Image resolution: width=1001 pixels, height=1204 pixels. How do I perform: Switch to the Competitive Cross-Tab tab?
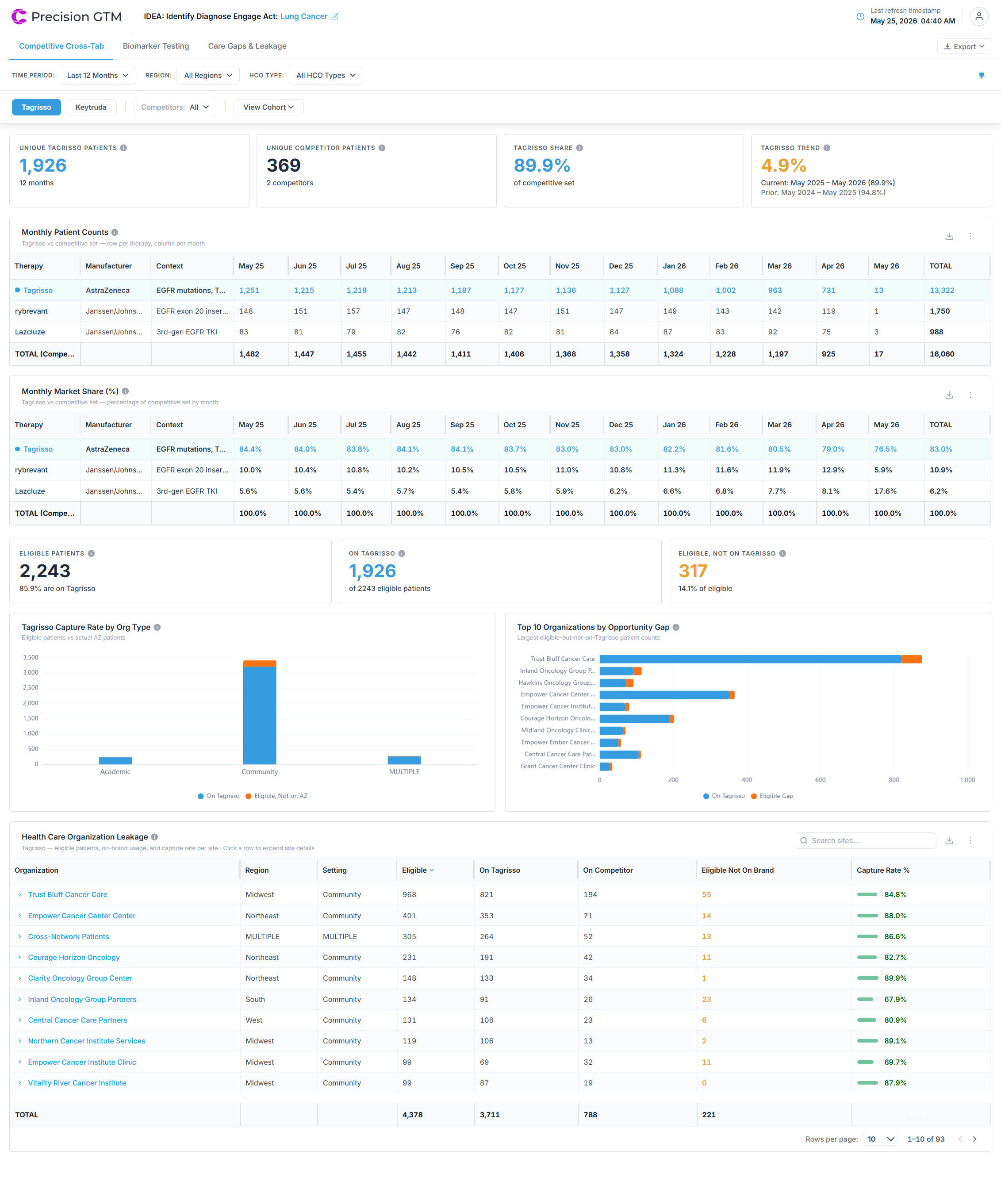61,46
